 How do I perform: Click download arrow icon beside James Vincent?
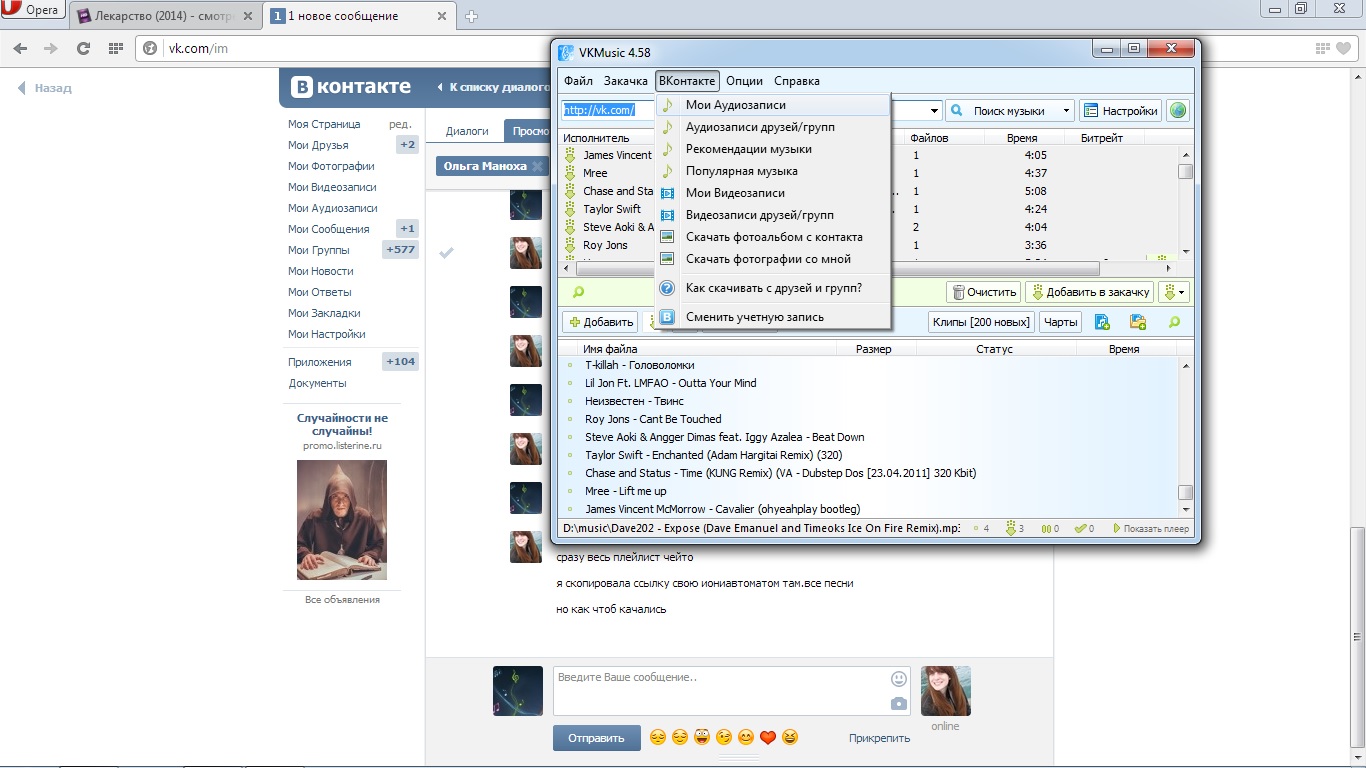point(570,155)
